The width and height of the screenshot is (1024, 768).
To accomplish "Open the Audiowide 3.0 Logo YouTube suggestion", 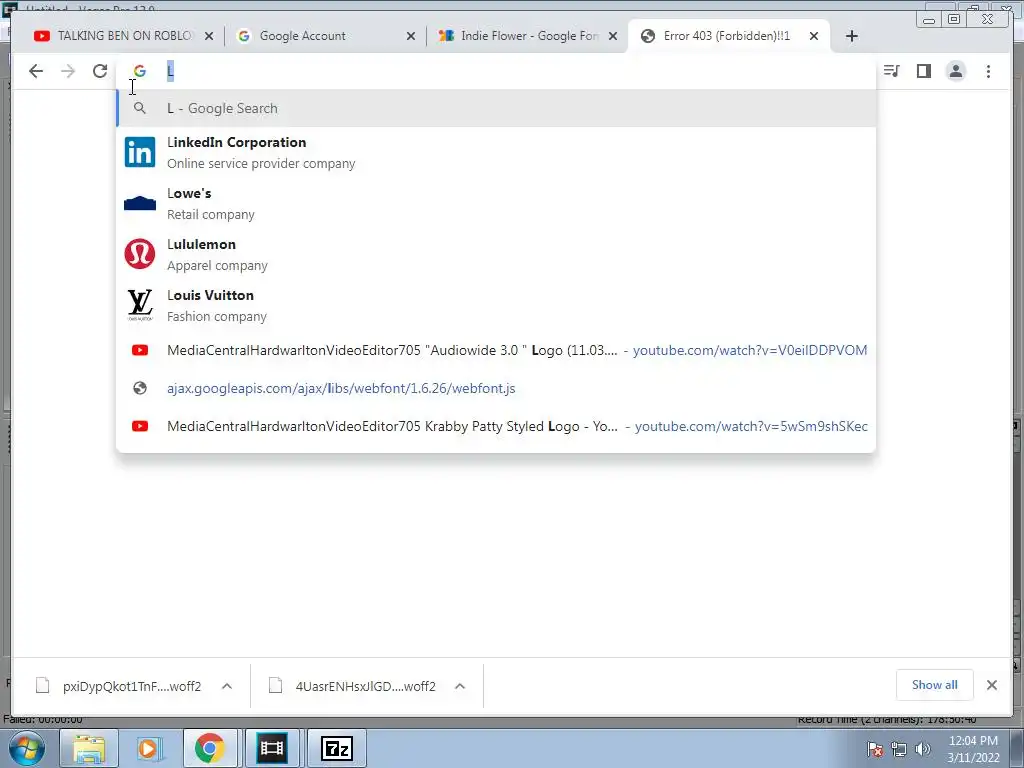I will tap(496, 350).
